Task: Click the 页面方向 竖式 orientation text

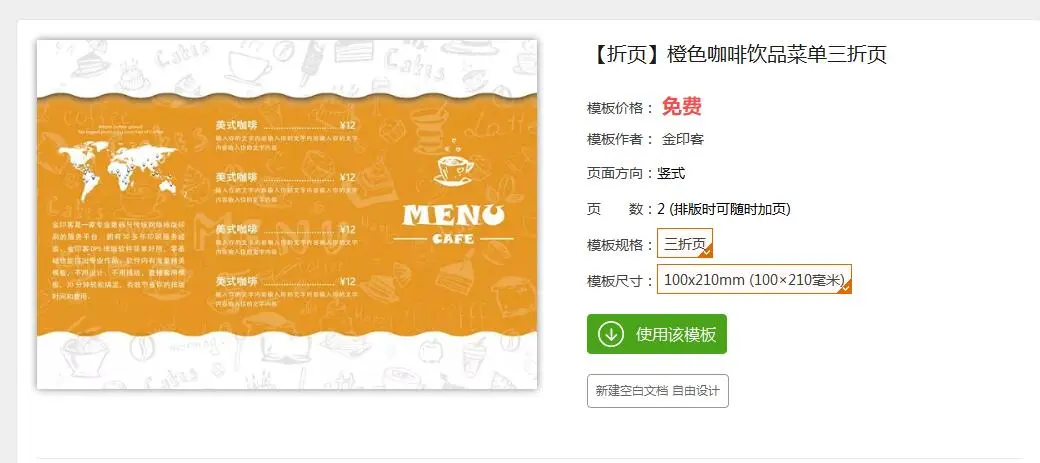Action: pos(635,174)
